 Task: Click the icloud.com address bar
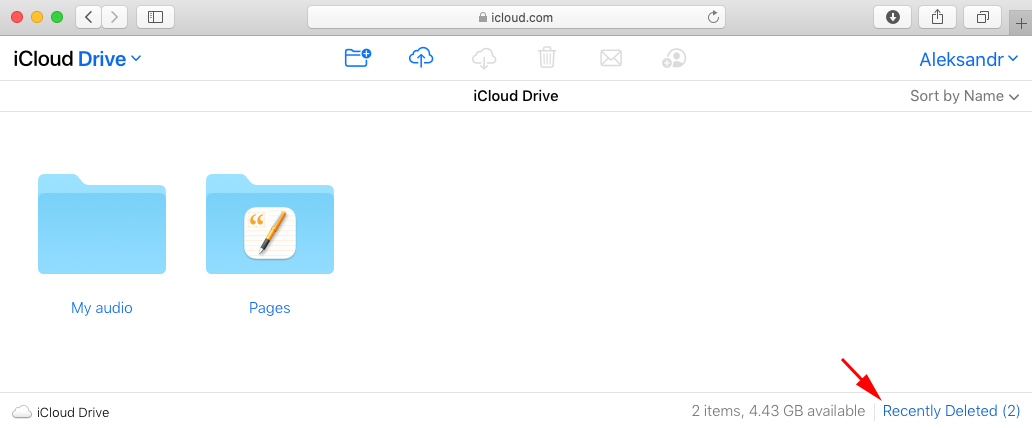coord(517,18)
